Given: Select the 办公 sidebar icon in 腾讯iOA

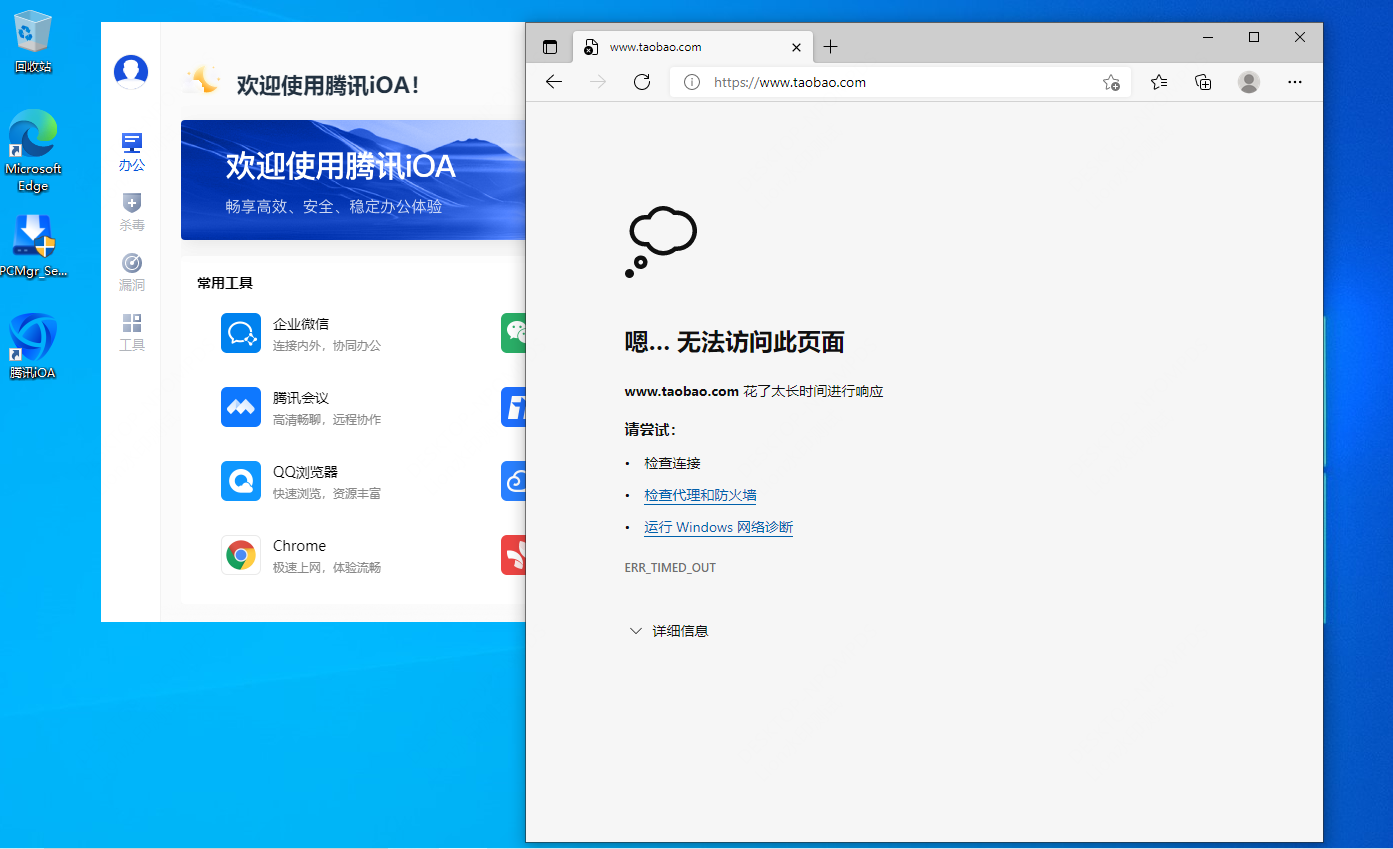Looking at the screenshot, I should pyautogui.click(x=131, y=150).
